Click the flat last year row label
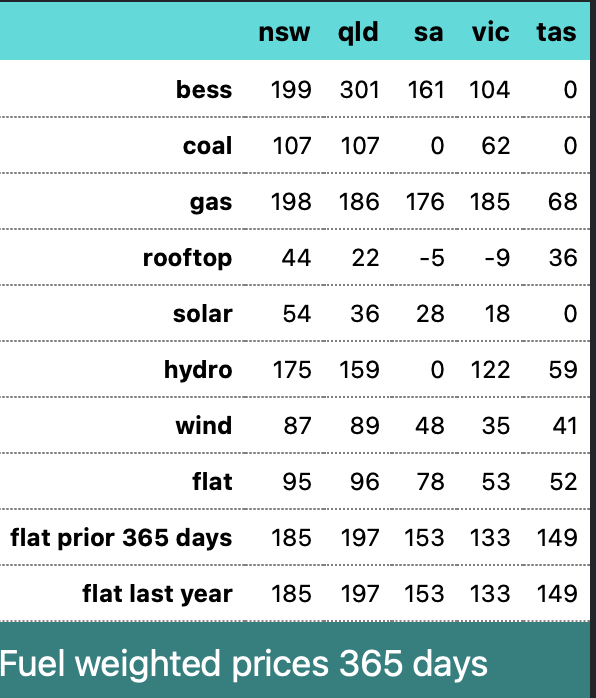Viewport: 596px width, 698px height. (158, 594)
